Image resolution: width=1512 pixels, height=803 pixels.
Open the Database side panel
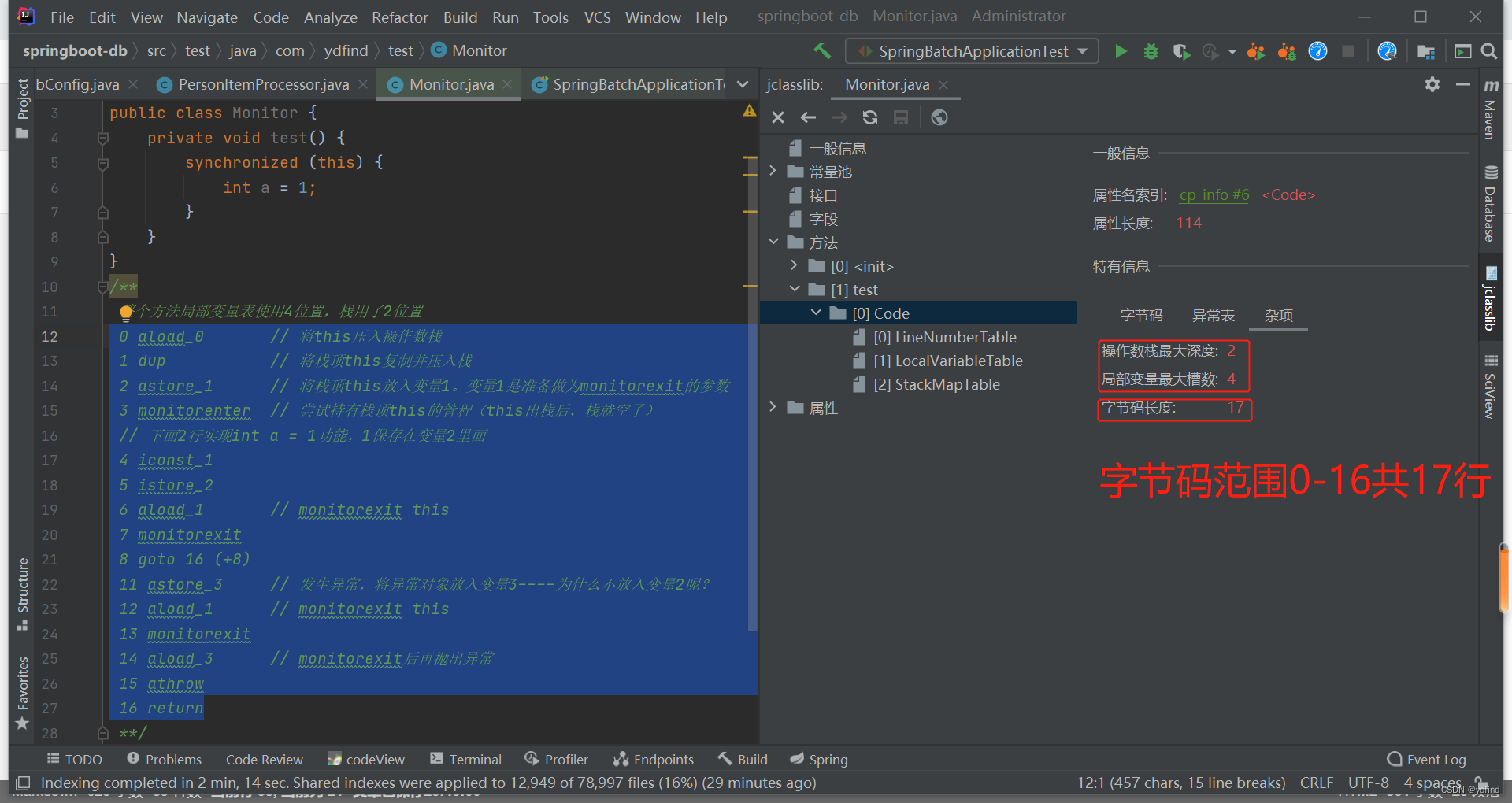pyautogui.click(x=1491, y=203)
